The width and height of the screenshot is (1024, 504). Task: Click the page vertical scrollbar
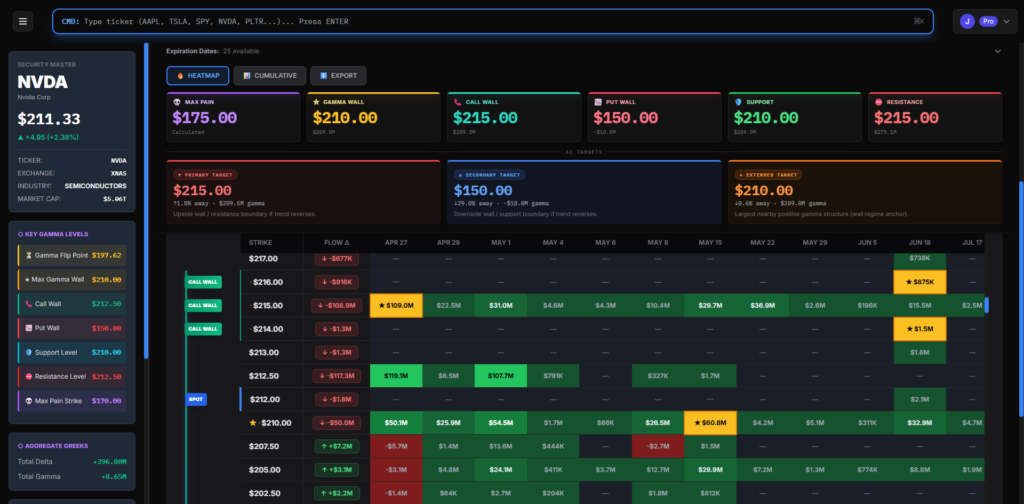1021,299
